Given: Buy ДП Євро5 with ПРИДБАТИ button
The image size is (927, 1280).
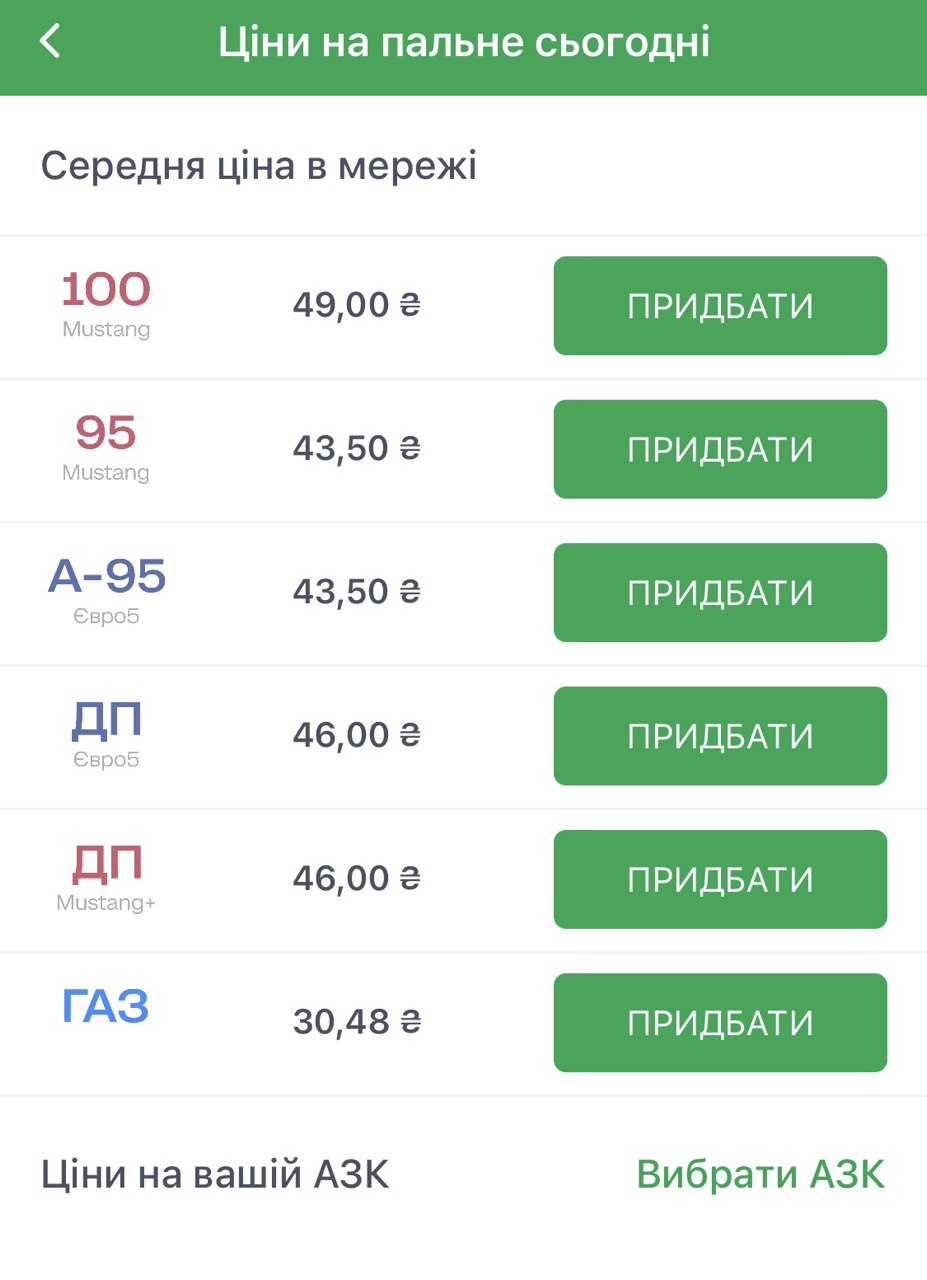Looking at the screenshot, I should tap(720, 736).
